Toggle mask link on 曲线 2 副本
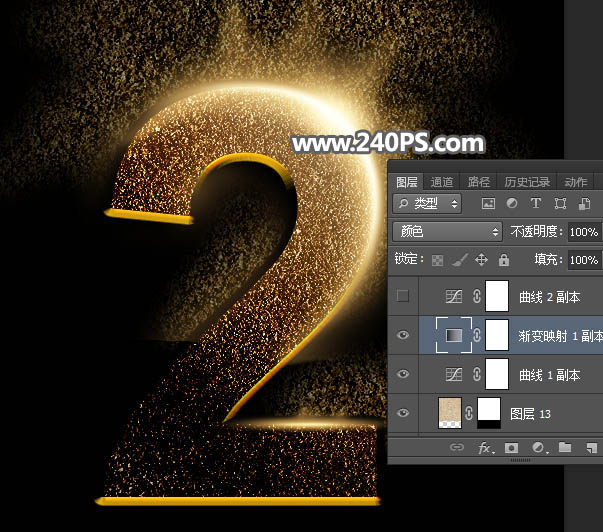Screen dimensions: 603x532 tap(476, 296)
